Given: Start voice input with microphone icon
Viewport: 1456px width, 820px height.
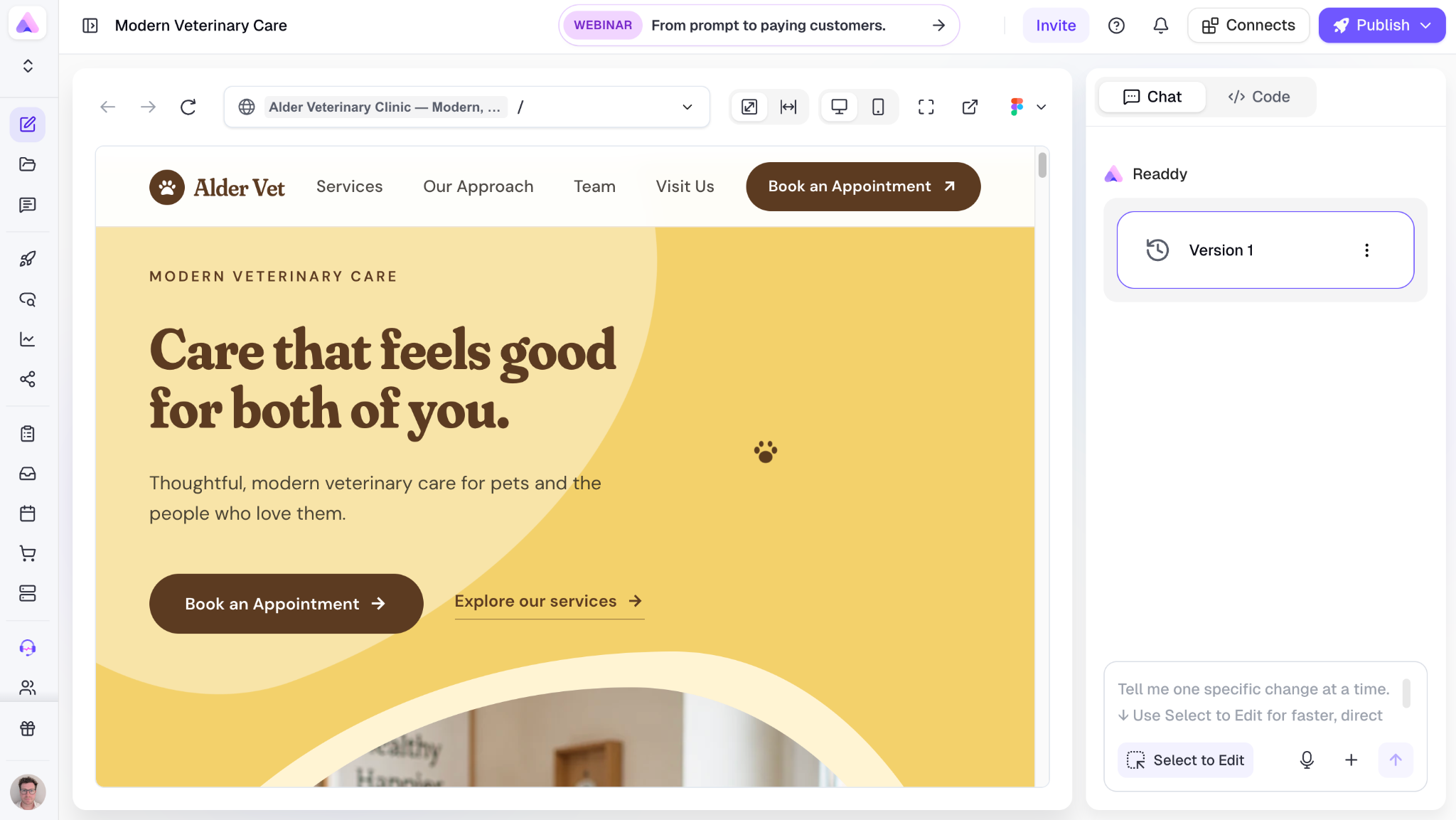Looking at the screenshot, I should [1307, 760].
